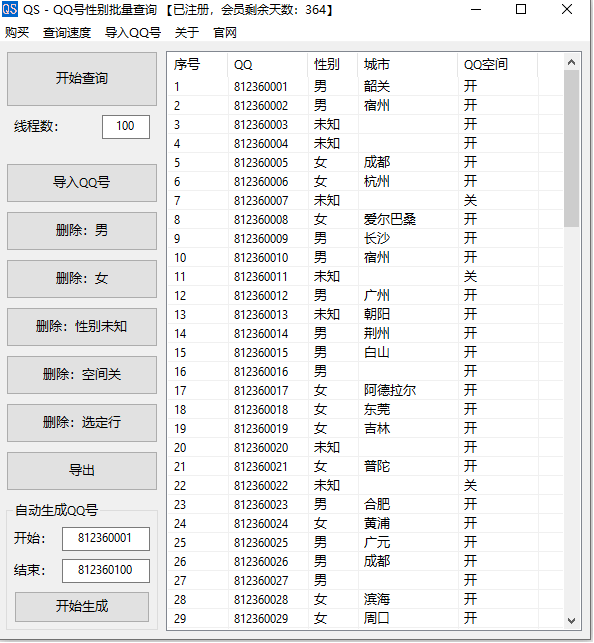Click city cell 白山
The height and width of the screenshot is (643, 594).
[377, 353]
